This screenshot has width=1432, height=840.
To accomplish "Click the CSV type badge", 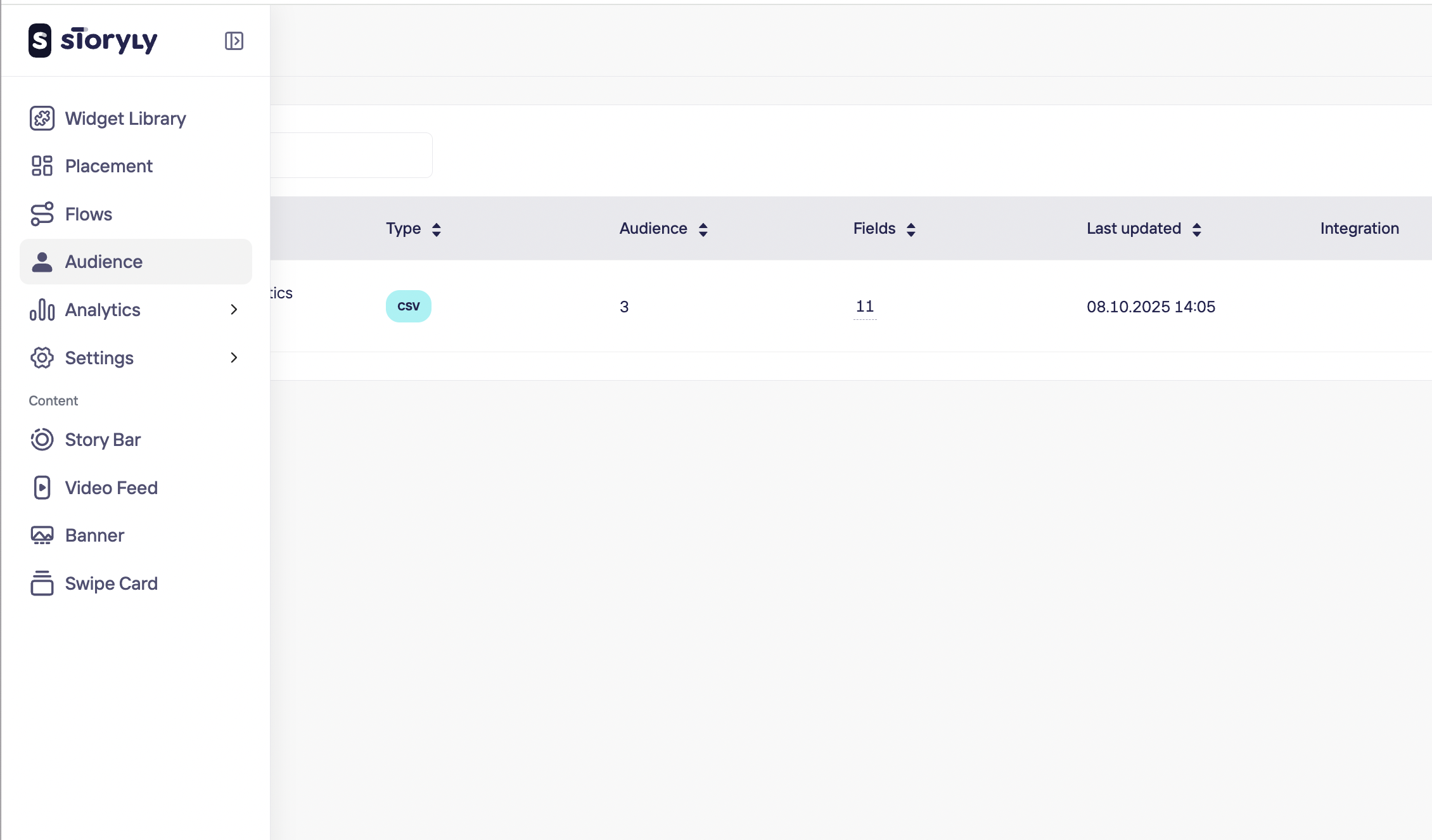I will click(x=409, y=307).
